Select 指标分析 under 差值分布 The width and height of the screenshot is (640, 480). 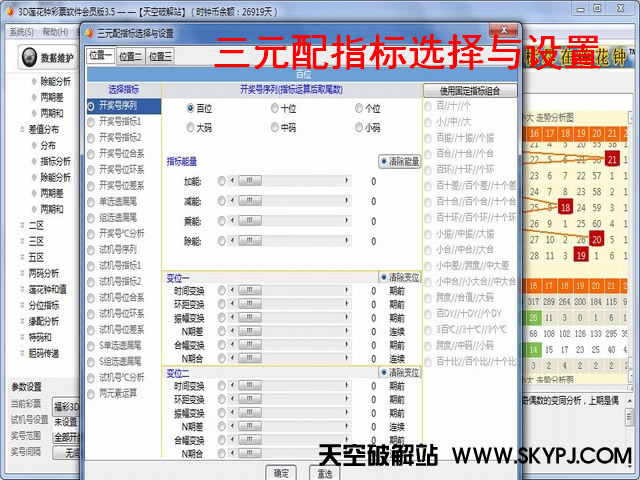(x=54, y=161)
